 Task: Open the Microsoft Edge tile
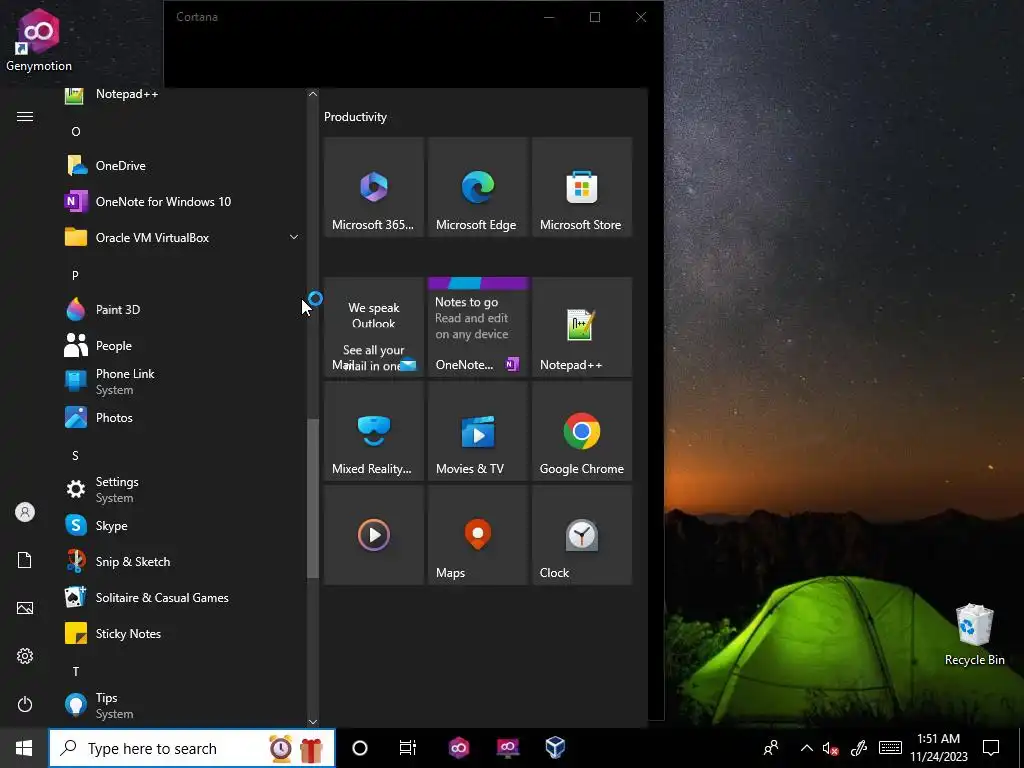(477, 187)
